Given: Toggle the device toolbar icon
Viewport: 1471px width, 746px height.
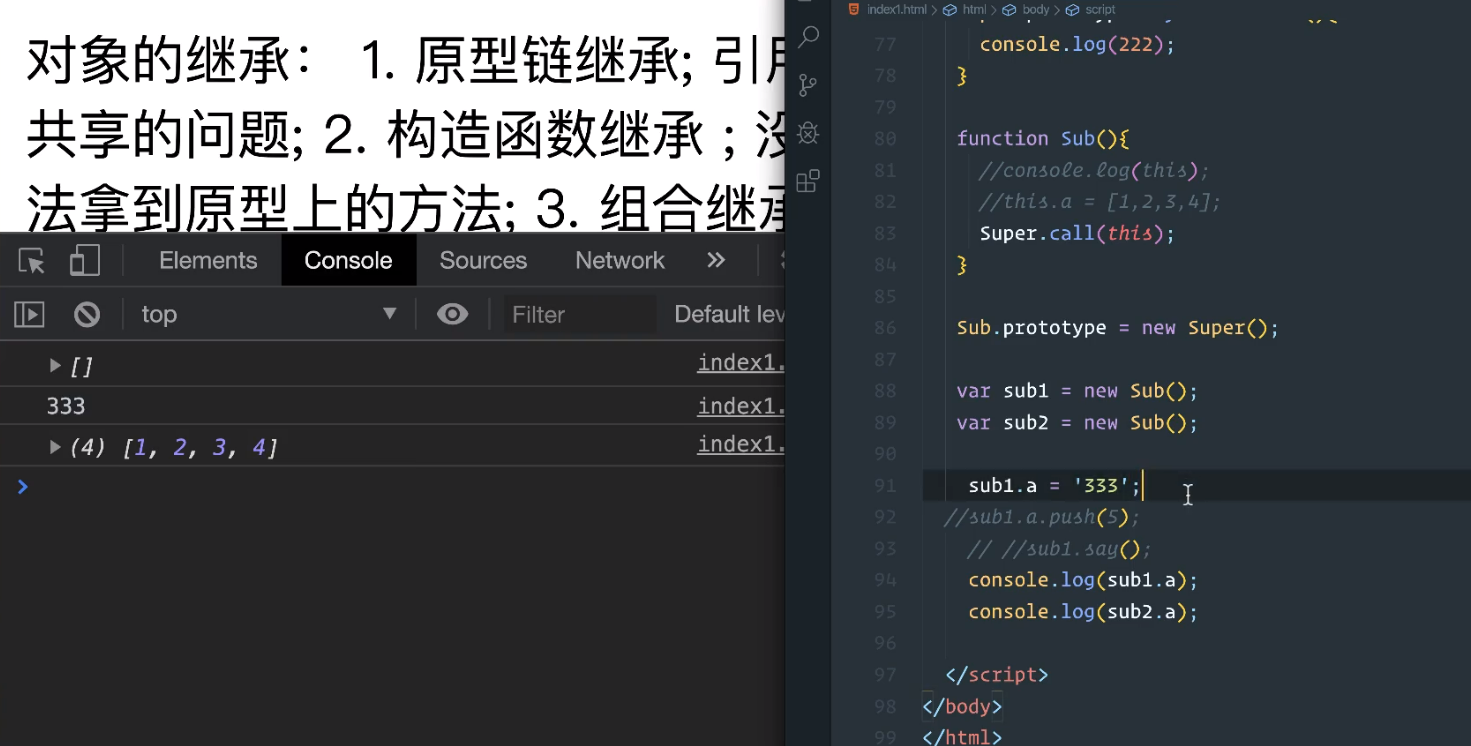Looking at the screenshot, I should tap(85, 261).
